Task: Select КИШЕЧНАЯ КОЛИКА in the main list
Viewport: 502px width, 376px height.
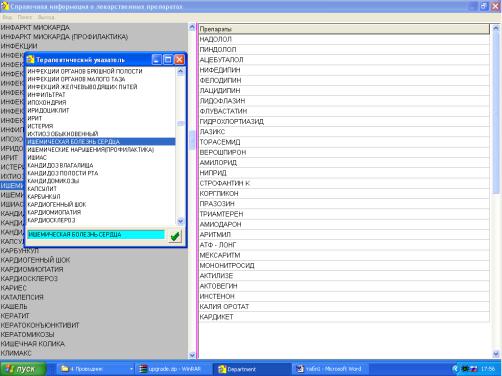Action: point(94,344)
